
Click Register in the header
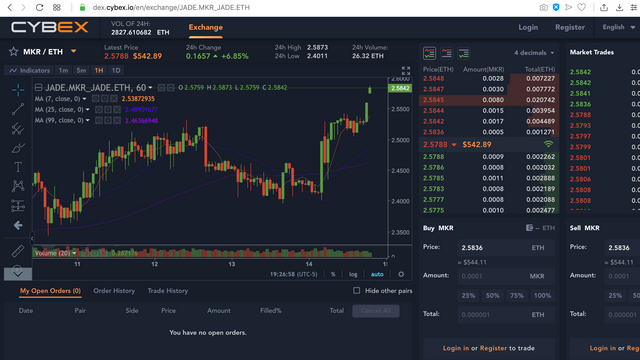click(x=570, y=27)
